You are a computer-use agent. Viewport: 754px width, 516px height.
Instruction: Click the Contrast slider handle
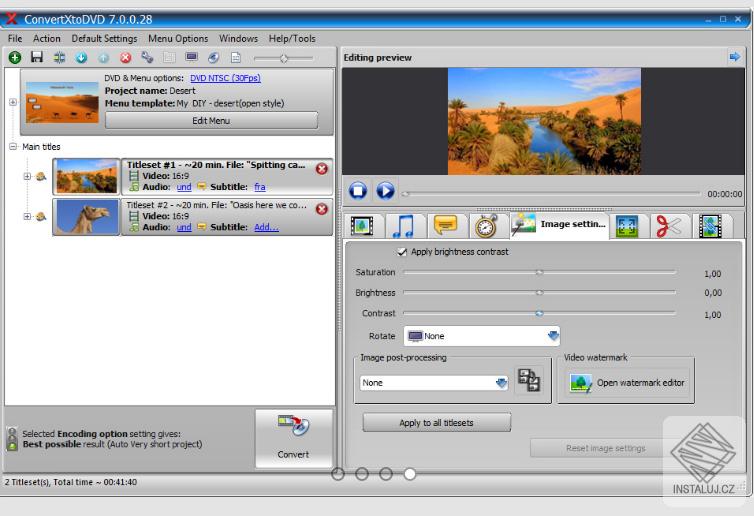tap(540, 314)
